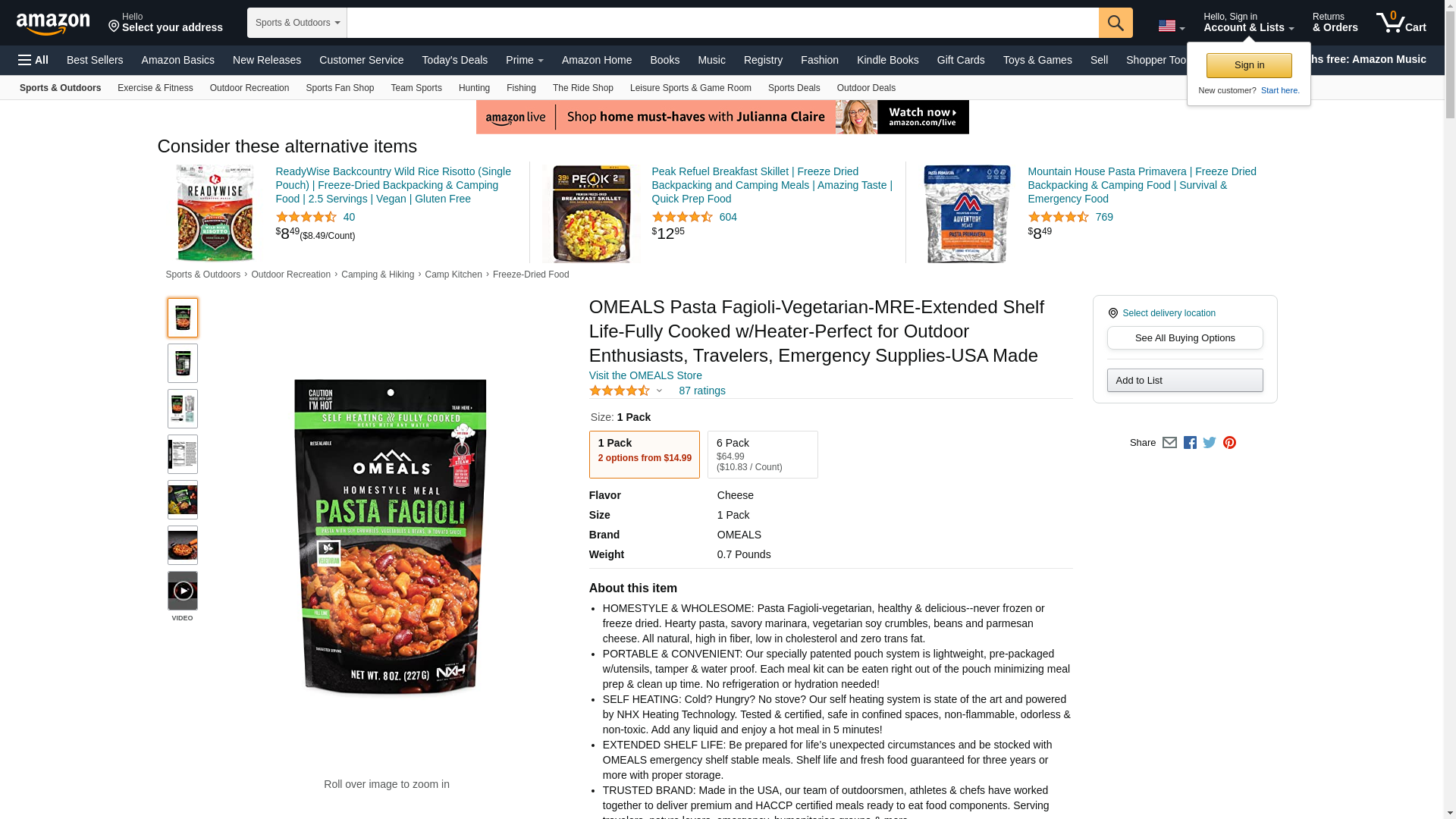Visit the OMEALS Store link
Viewport: 1456px width, 819px height.
point(645,375)
